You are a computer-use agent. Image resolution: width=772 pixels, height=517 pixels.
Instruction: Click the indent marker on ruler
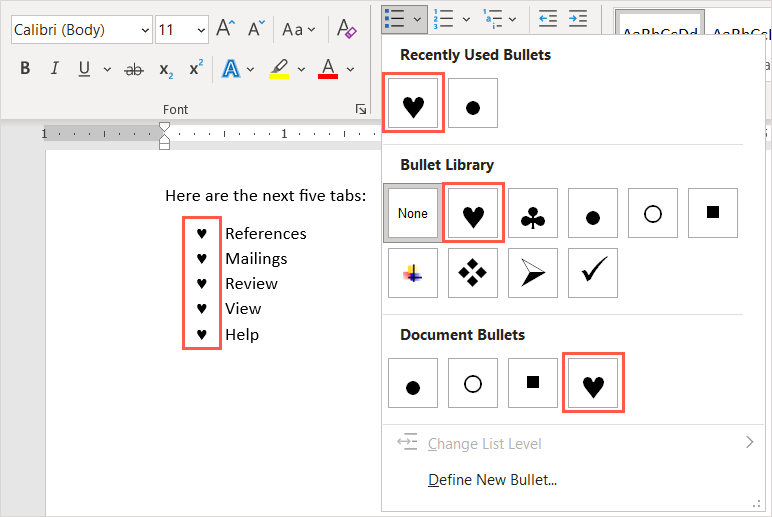(x=164, y=136)
